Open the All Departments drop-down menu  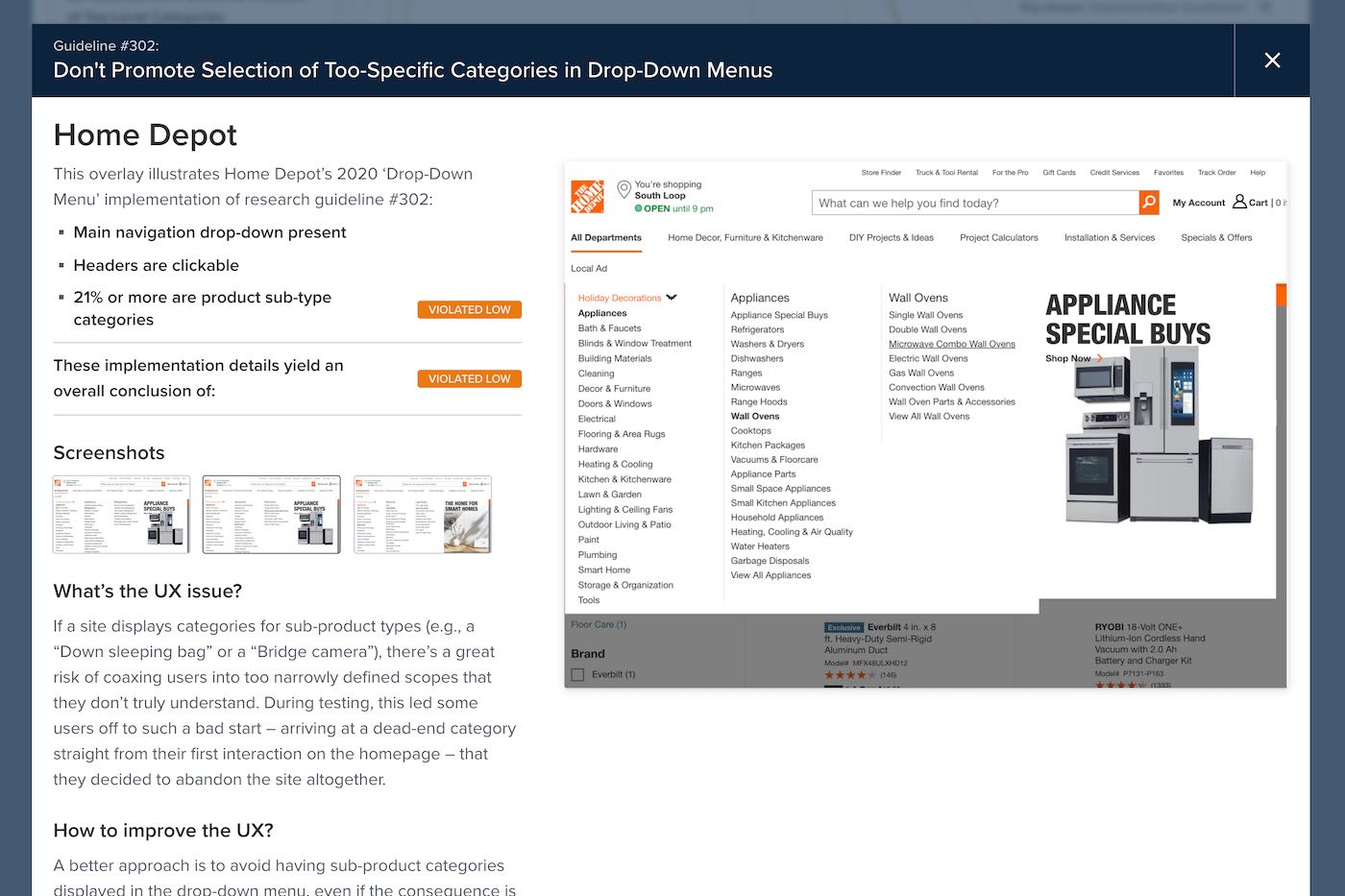point(605,238)
